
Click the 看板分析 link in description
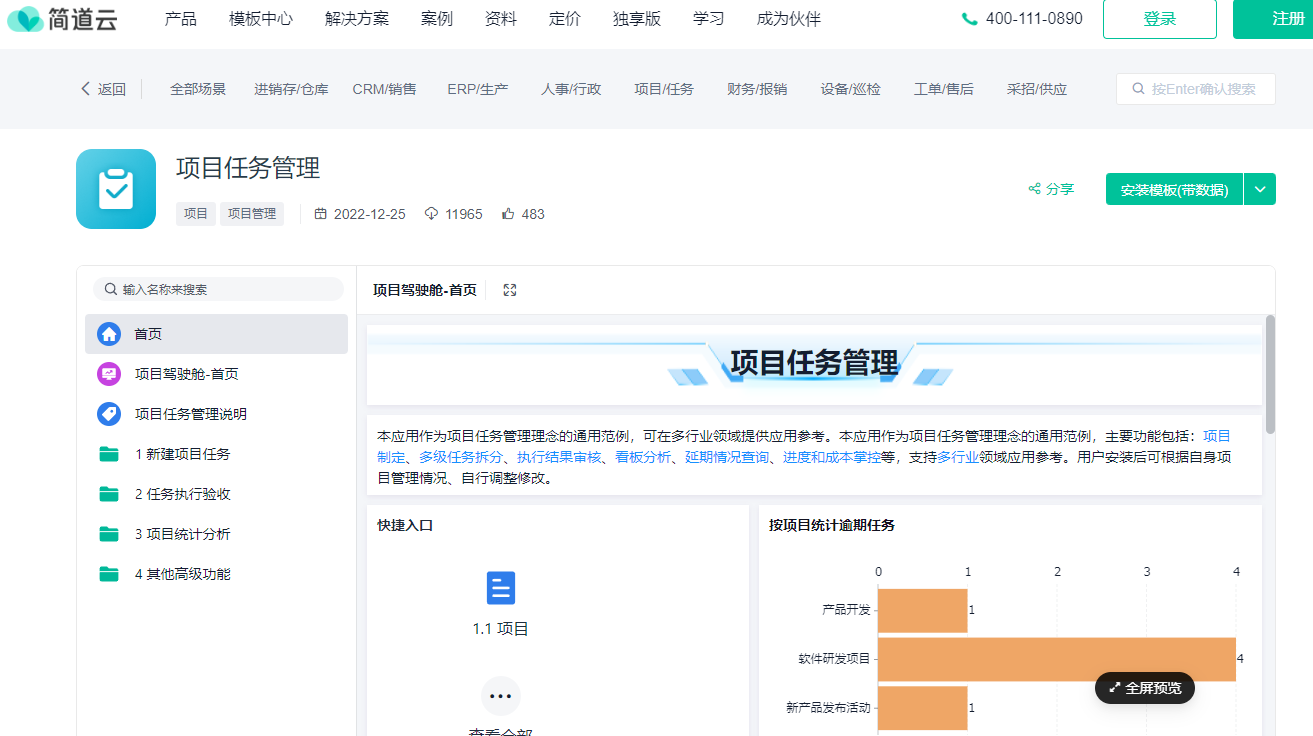(643, 457)
